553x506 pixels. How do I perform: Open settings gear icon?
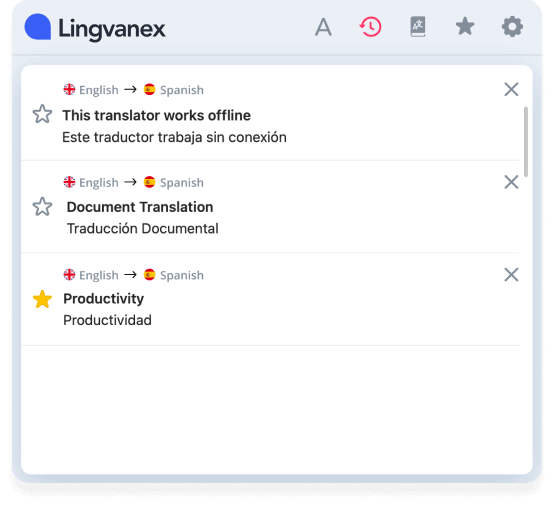(x=512, y=27)
